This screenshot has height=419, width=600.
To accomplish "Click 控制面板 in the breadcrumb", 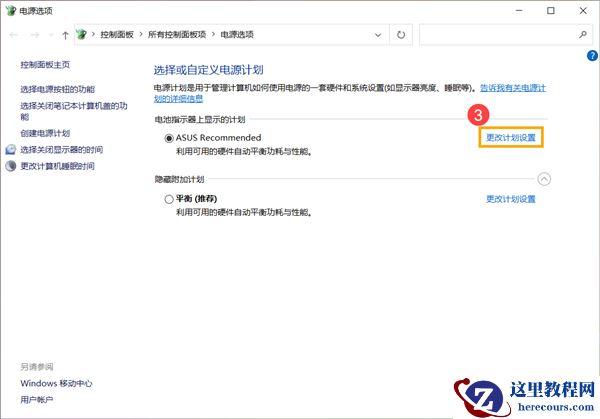I will [x=117, y=34].
